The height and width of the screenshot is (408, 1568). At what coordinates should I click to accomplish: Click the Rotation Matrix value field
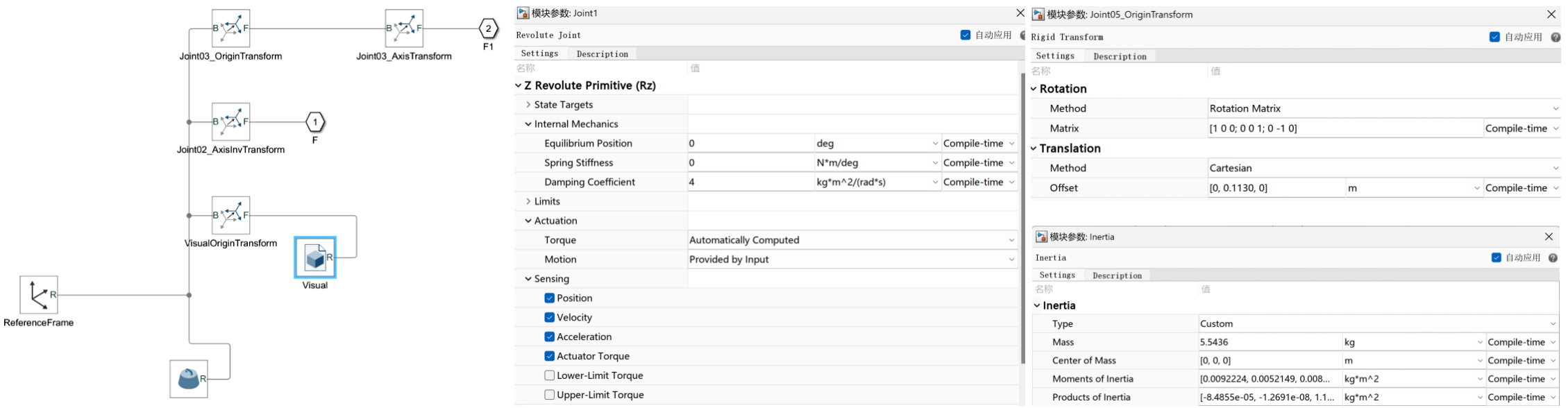click(1344, 128)
